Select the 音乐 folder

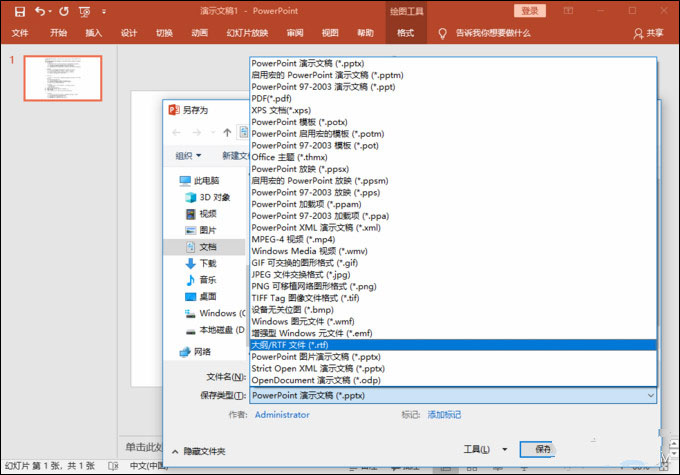pos(201,280)
